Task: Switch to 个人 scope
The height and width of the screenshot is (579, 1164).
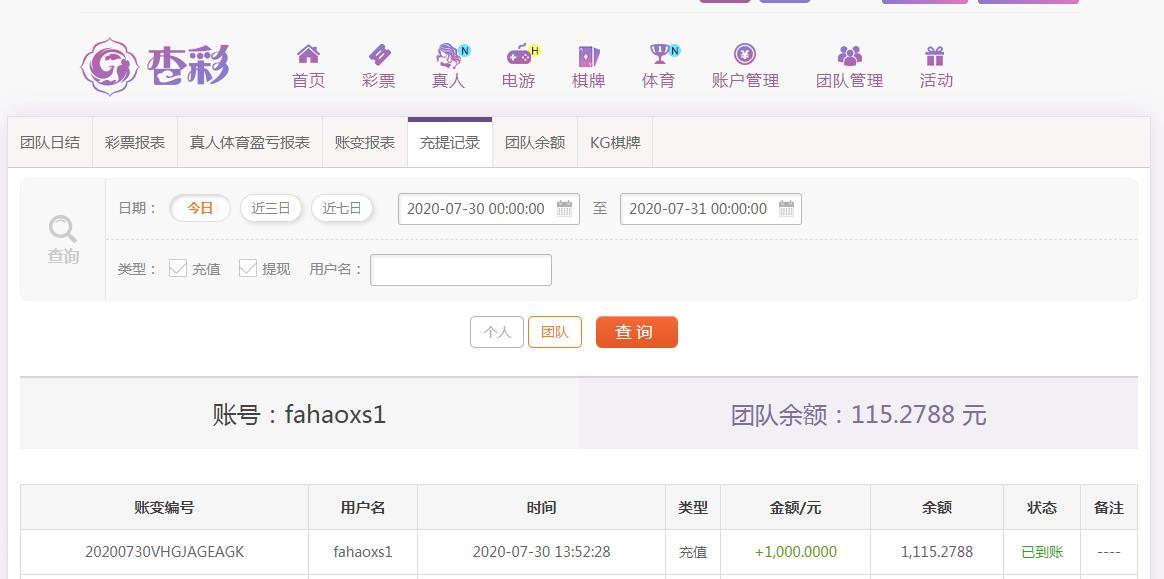Action: click(497, 332)
